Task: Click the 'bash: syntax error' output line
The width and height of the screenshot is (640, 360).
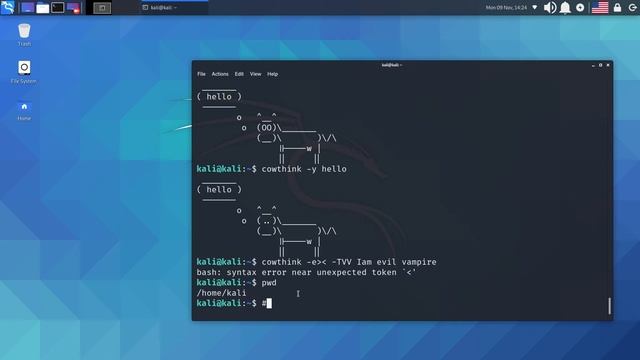Action: pos(306,272)
